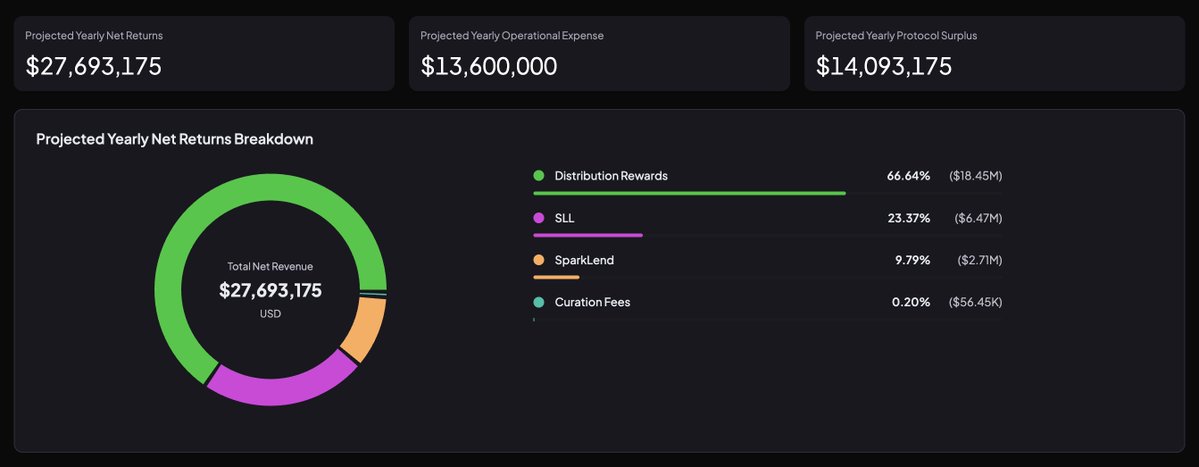Click the purple SLL progress bar
This screenshot has height=467, width=1199.
(588, 235)
